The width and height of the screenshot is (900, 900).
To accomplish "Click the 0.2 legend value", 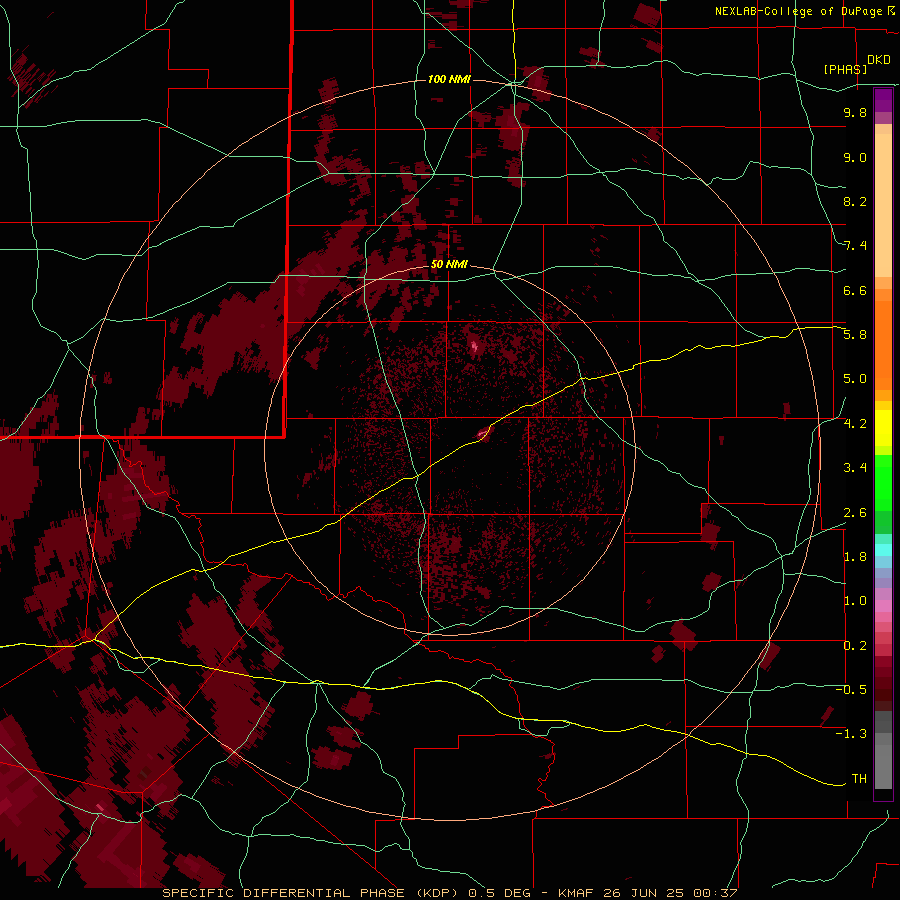I will [x=855, y=646].
